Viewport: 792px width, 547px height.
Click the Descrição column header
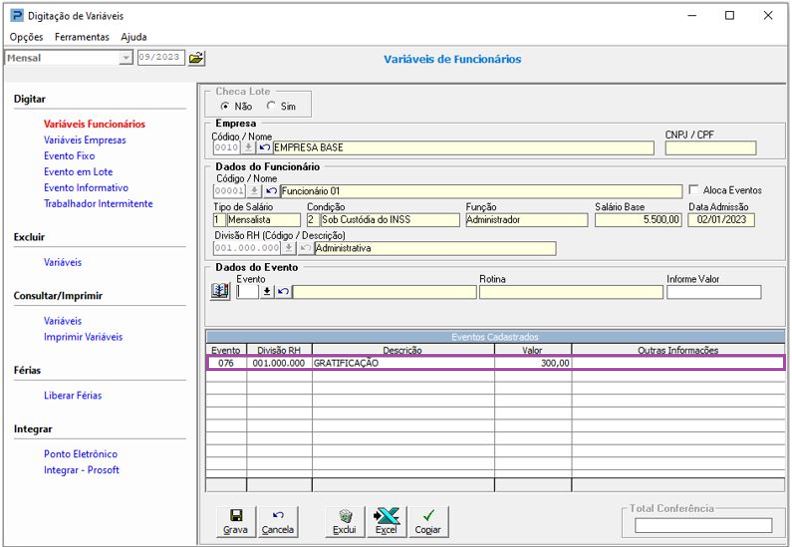[x=403, y=350]
